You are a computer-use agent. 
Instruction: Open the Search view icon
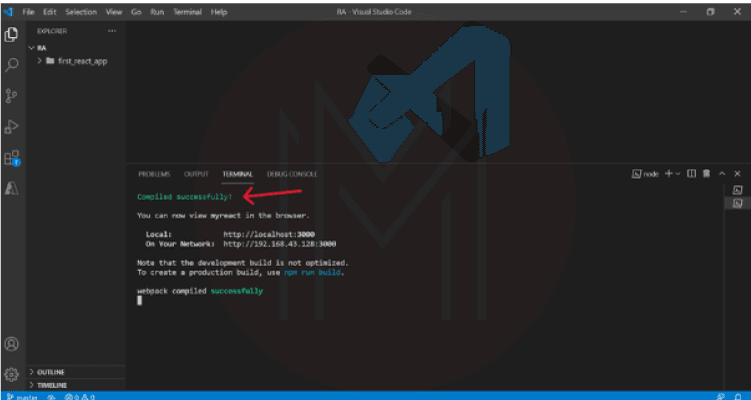click(x=12, y=65)
